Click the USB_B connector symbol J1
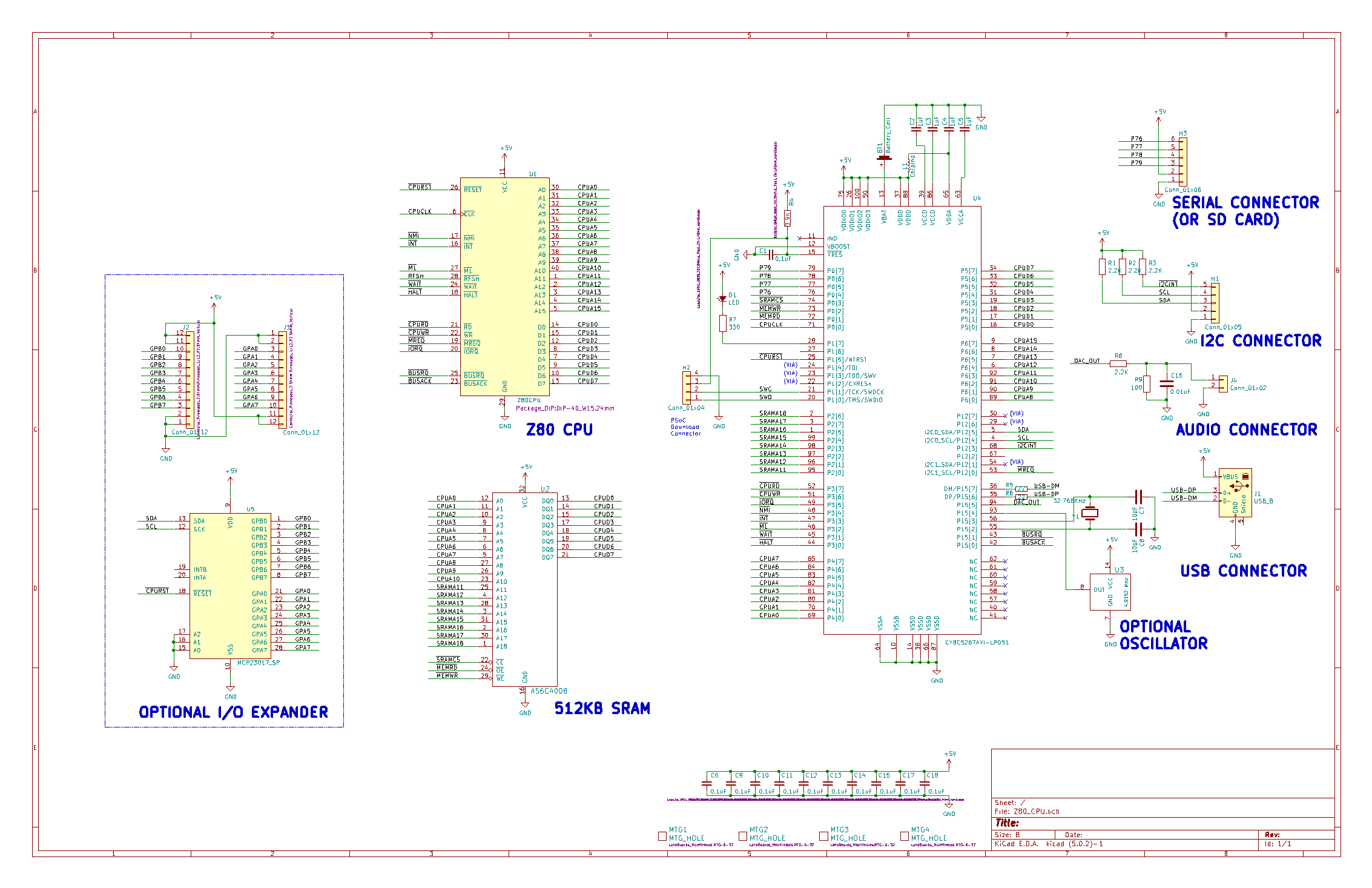Screen dimensions: 1372x888 click(x=1235, y=492)
